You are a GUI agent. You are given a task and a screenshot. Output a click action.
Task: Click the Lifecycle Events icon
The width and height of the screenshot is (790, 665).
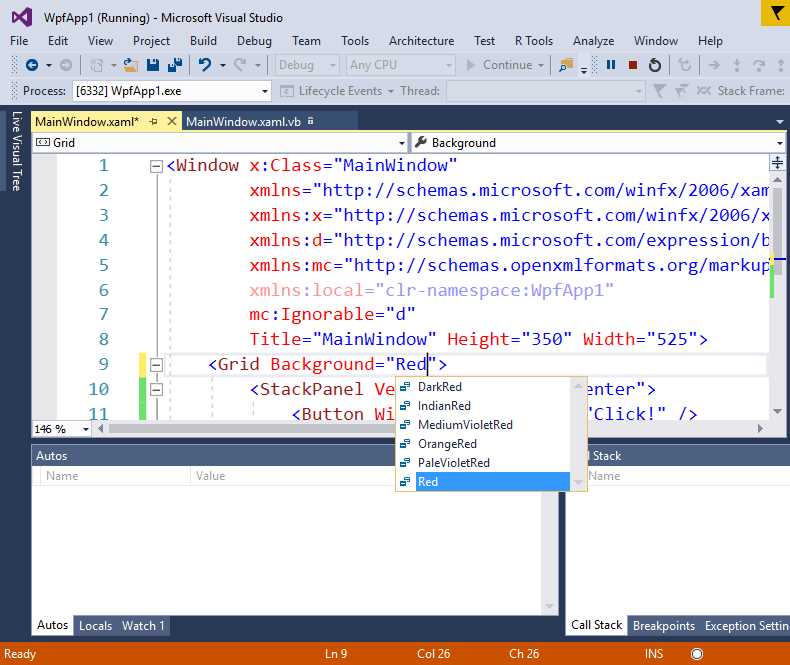tap(287, 91)
